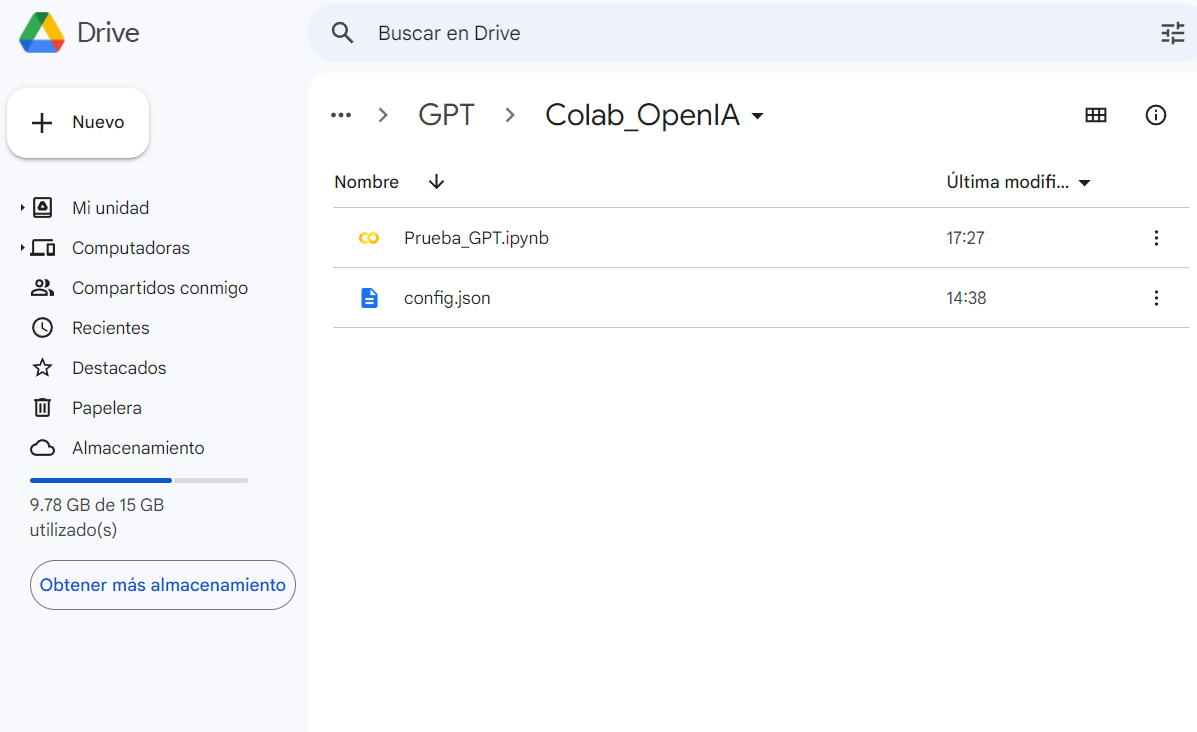This screenshot has height=732, width=1197.
Task: Click the Colab icon beside Prueba_GPT.ipynb
Action: [369, 237]
